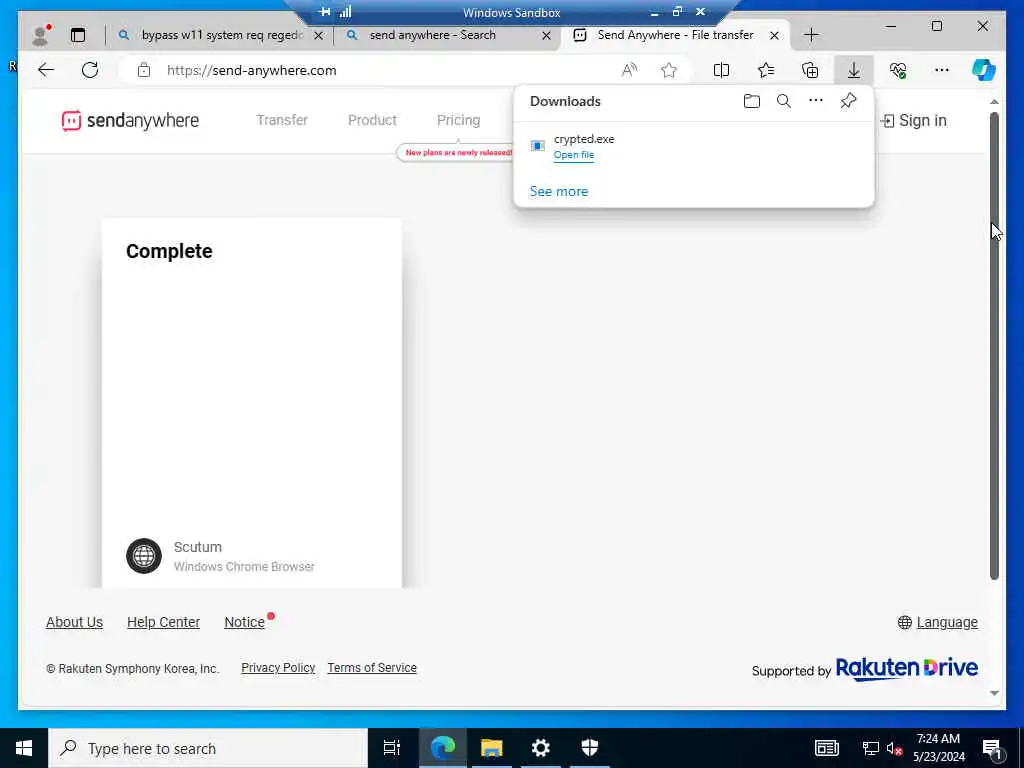Open the Product menu item
The height and width of the screenshot is (768, 1024).
pos(372,120)
